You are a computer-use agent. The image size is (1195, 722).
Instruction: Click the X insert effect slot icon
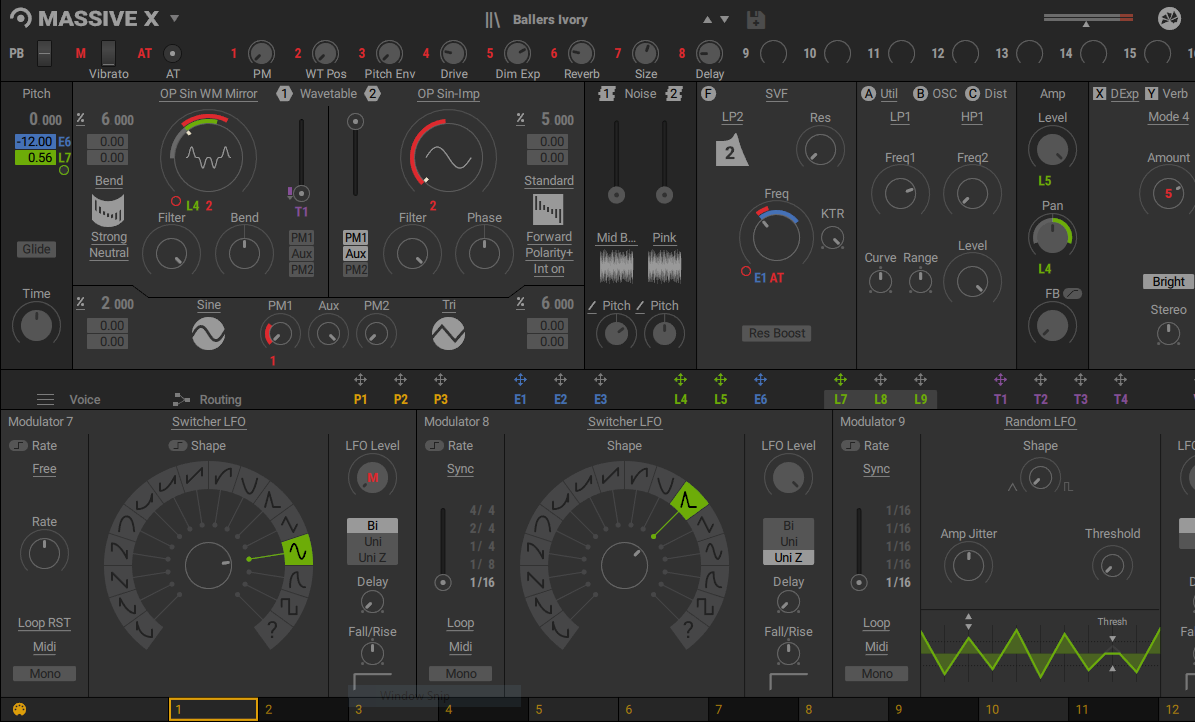[x=1099, y=94]
